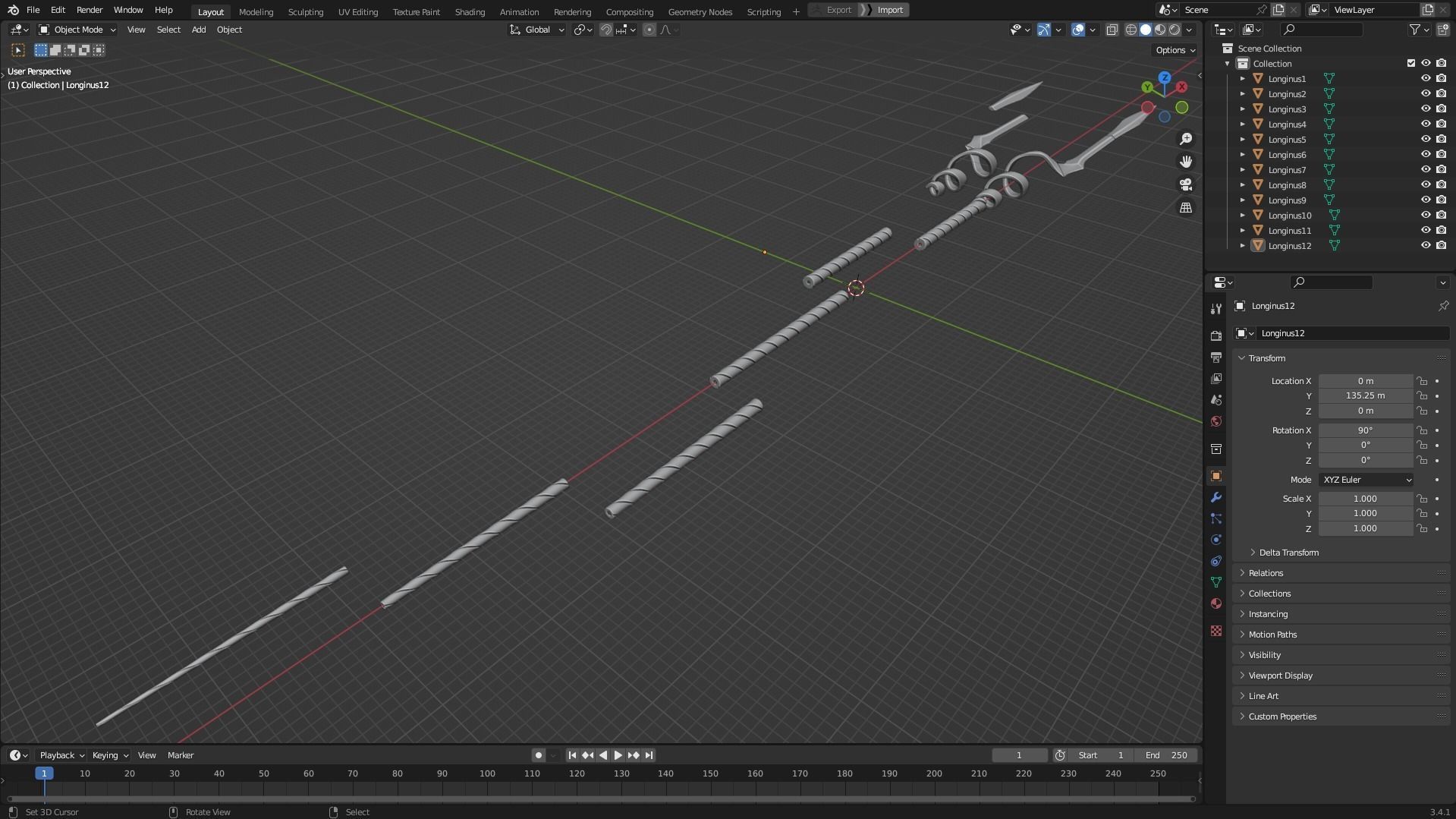Open the Object properties tab
The width and height of the screenshot is (1456, 819).
[x=1216, y=476]
